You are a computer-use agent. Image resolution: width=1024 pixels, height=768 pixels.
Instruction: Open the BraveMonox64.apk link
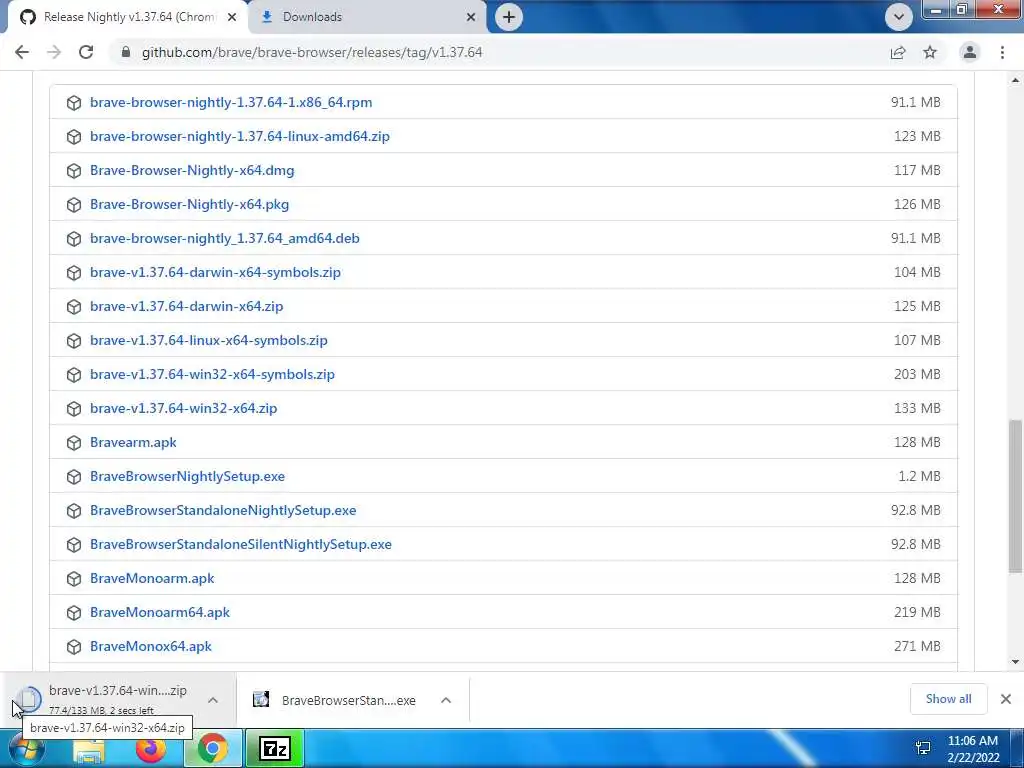(x=151, y=646)
